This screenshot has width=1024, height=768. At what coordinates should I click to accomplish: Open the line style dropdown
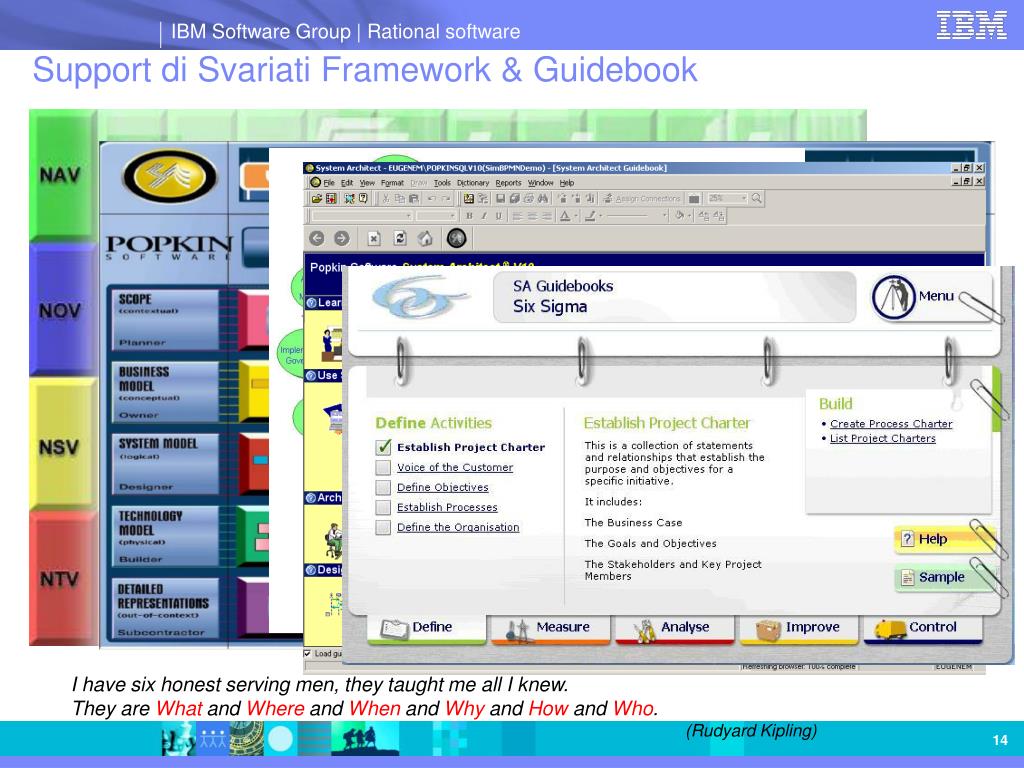tap(664, 216)
